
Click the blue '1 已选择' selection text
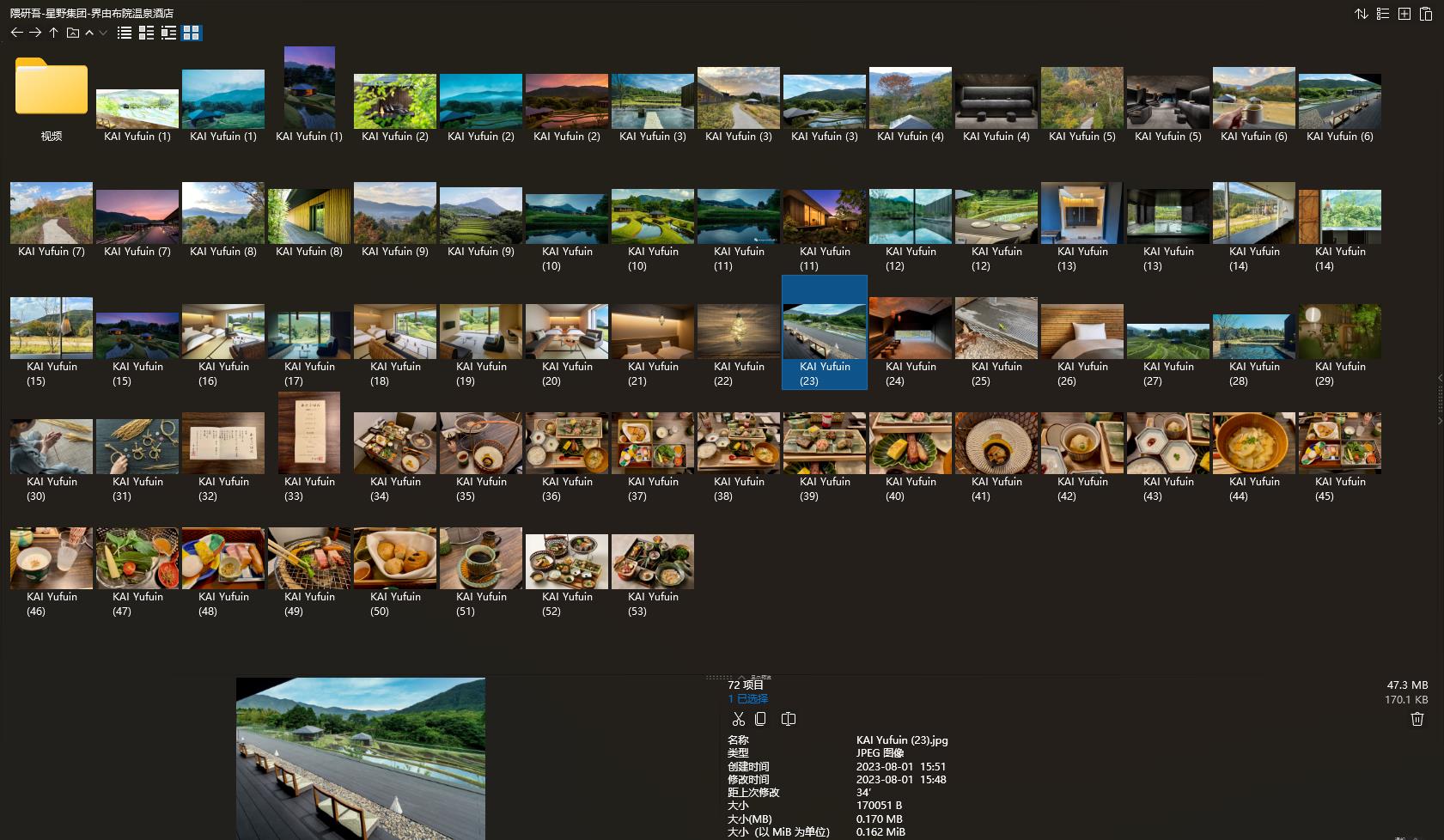click(747, 699)
